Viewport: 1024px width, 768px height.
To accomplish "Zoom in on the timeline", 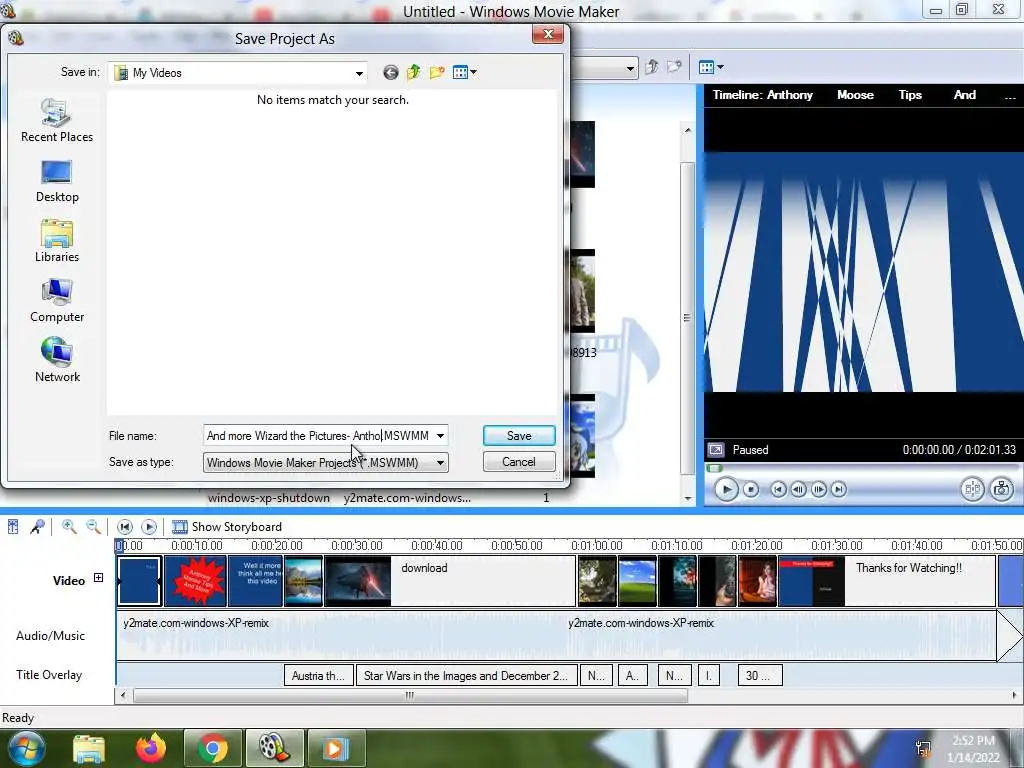I will [x=69, y=526].
